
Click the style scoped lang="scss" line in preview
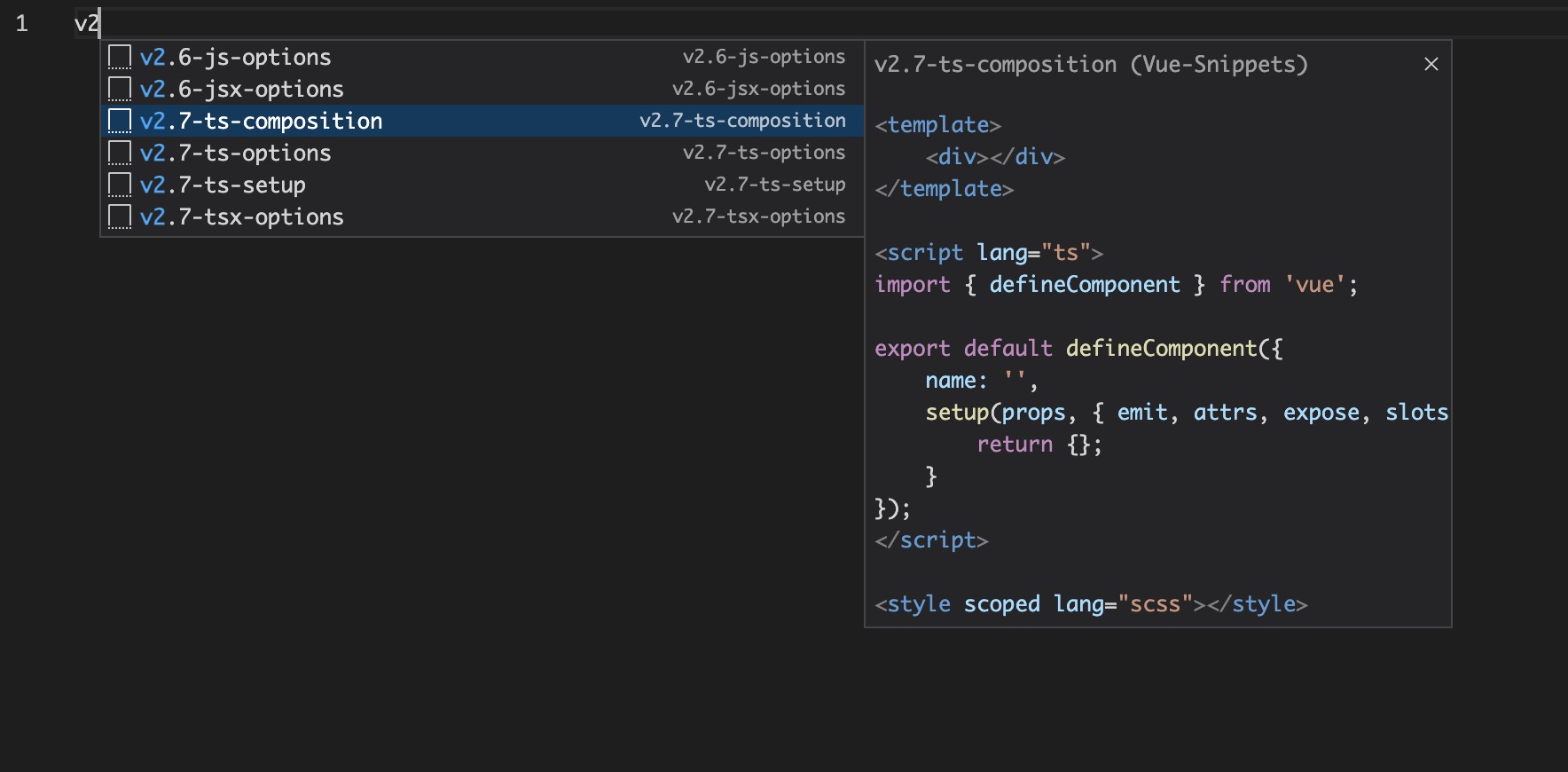point(1090,604)
